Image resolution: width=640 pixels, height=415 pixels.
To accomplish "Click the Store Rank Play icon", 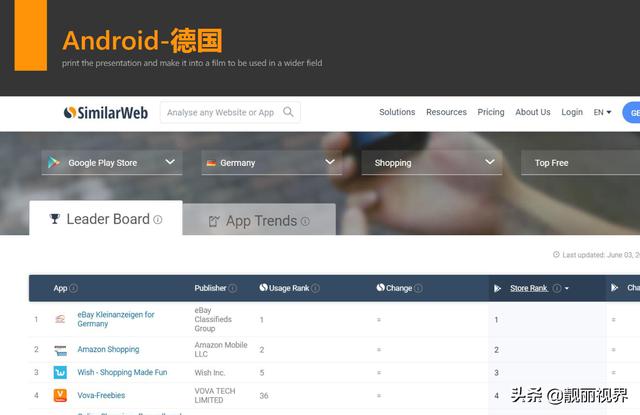I will [497, 288].
